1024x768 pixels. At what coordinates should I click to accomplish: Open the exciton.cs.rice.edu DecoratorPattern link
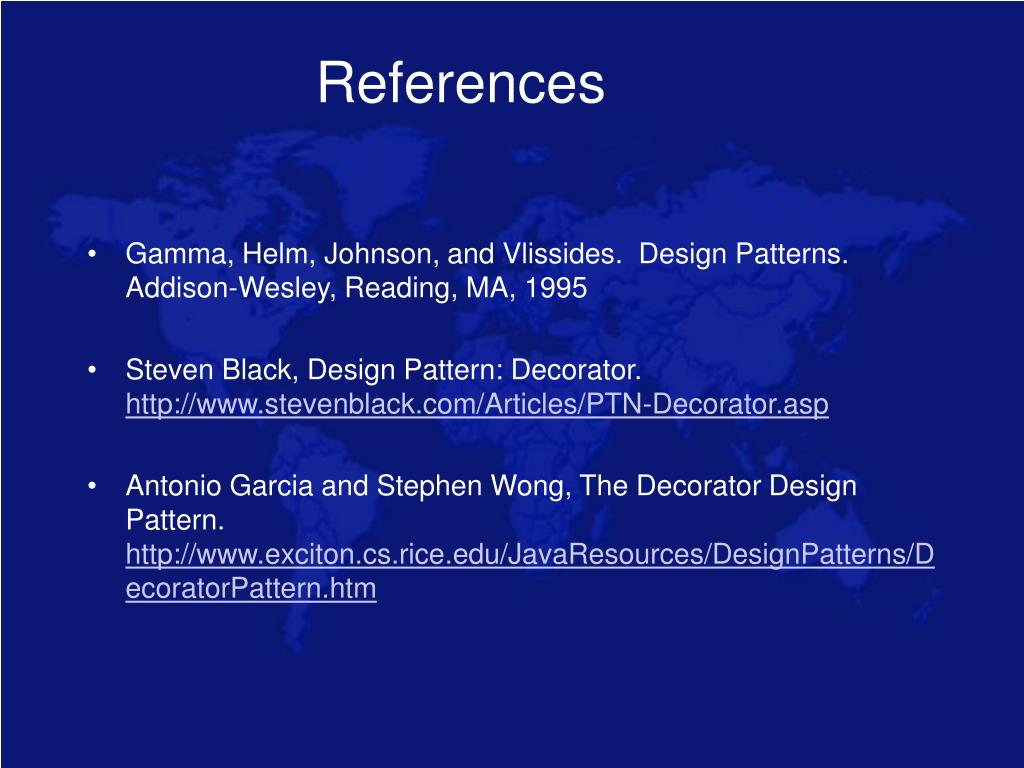(x=530, y=571)
